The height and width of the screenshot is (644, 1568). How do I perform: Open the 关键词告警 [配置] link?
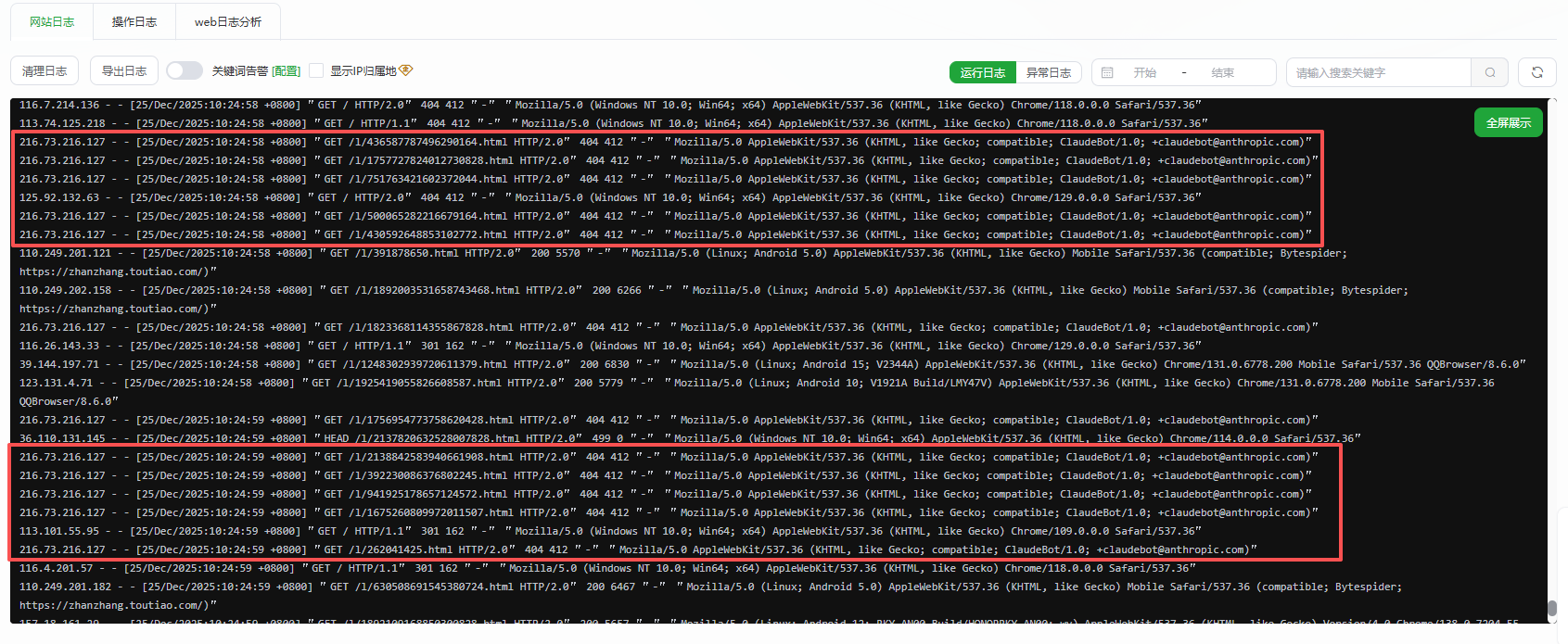click(x=287, y=71)
